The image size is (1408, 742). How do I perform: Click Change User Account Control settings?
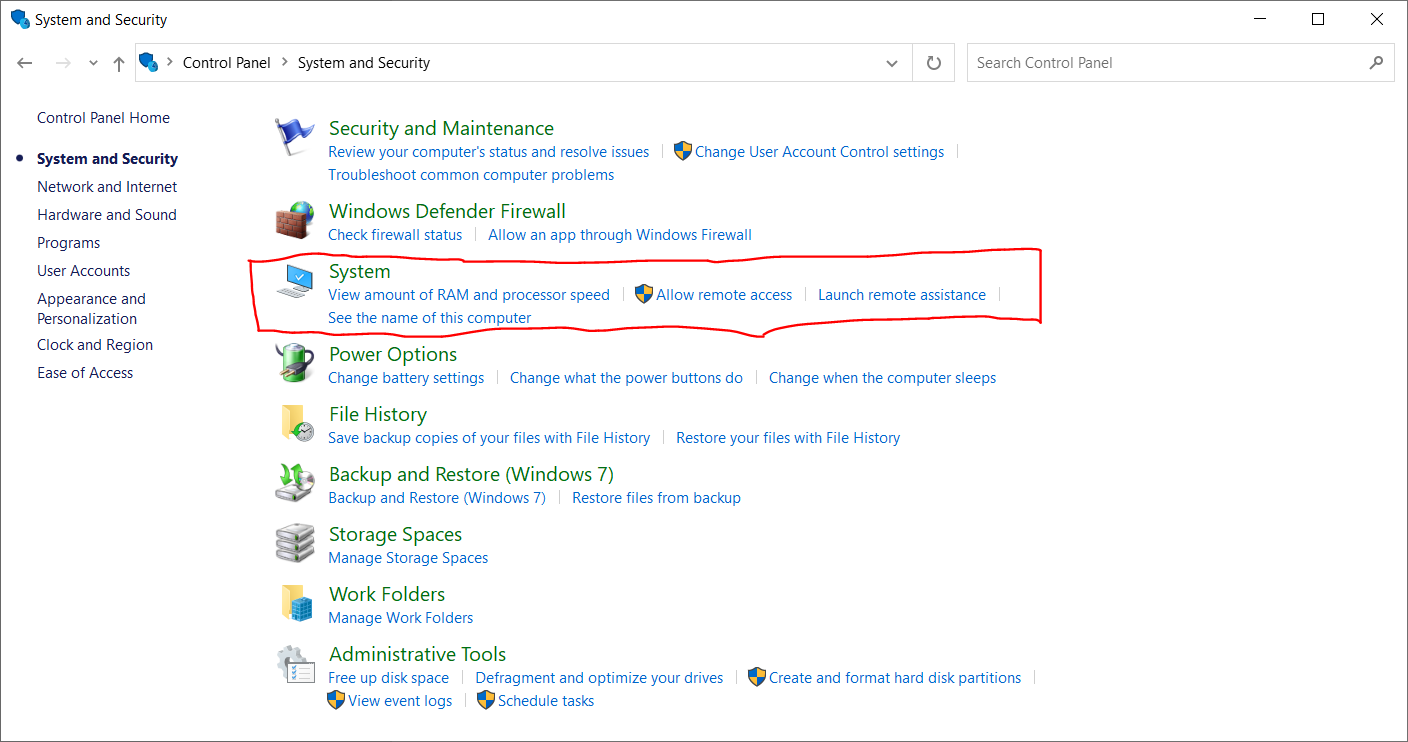(x=819, y=152)
